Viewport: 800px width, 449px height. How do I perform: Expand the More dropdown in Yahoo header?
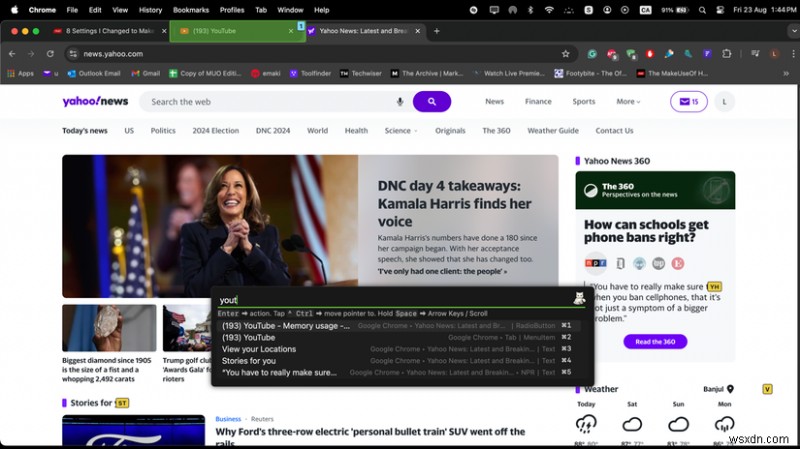(628, 102)
